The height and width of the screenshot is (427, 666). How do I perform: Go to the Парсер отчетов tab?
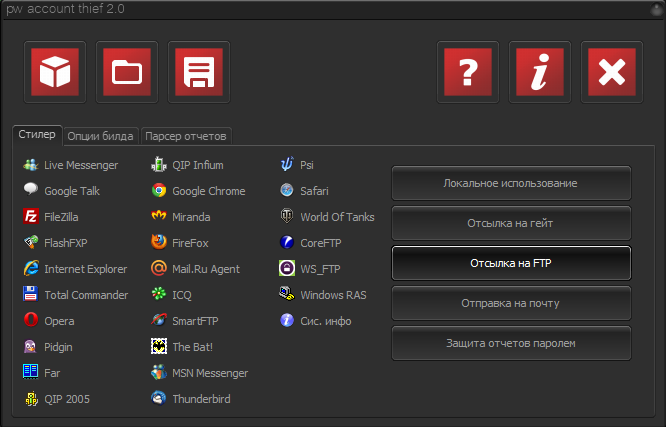click(x=186, y=136)
